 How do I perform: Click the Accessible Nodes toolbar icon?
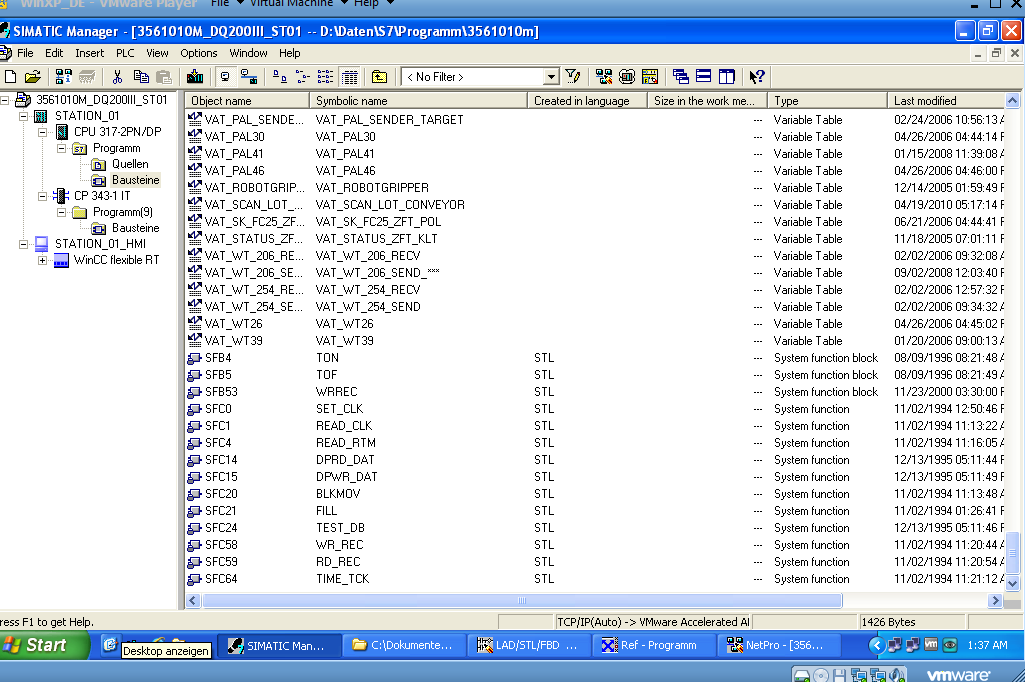64,77
